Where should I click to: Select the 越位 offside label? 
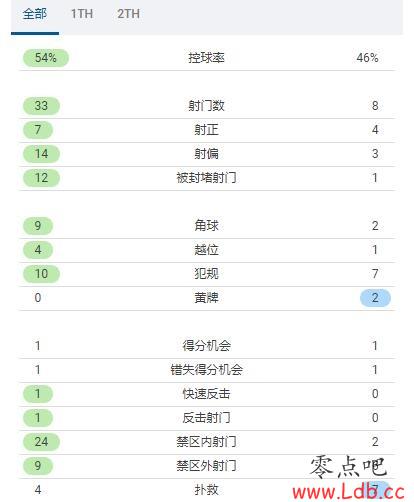tap(206, 250)
